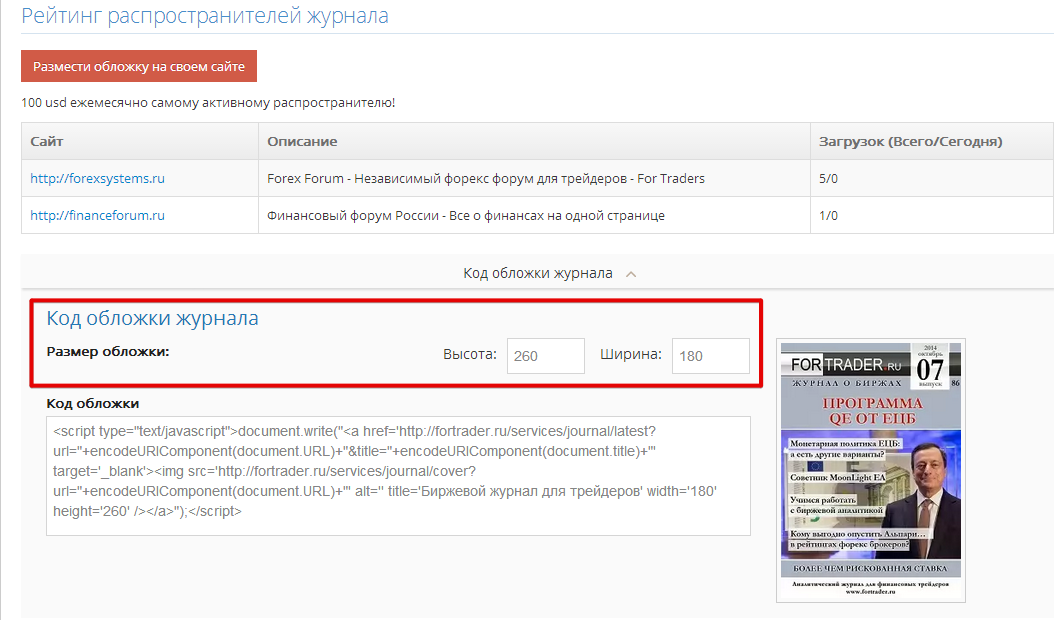The width and height of the screenshot is (1054, 620).
Task: Focus the Высота input field
Action: coord(545,356)
